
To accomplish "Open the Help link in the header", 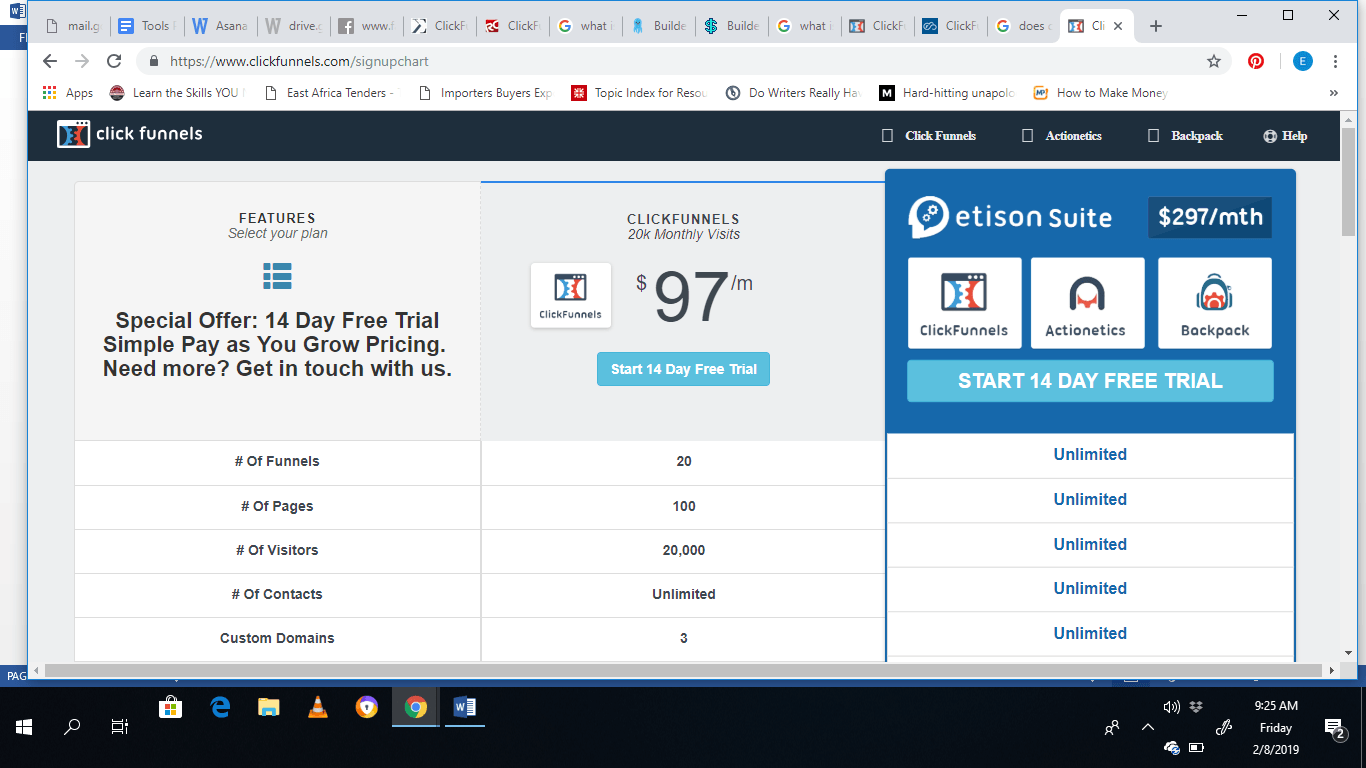I will 1285,136.
